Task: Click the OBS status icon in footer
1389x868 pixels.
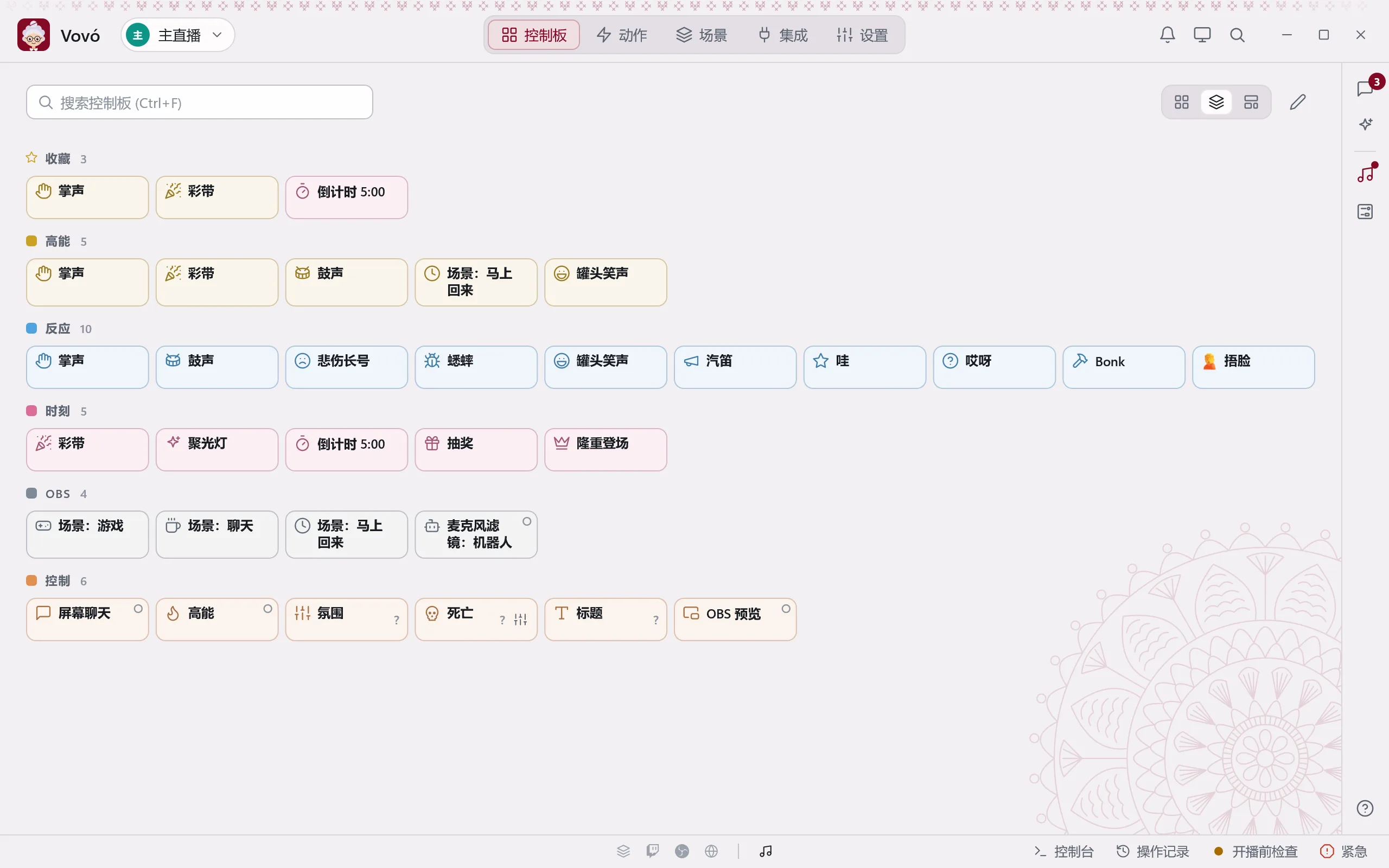Action: tap(682, 851)
